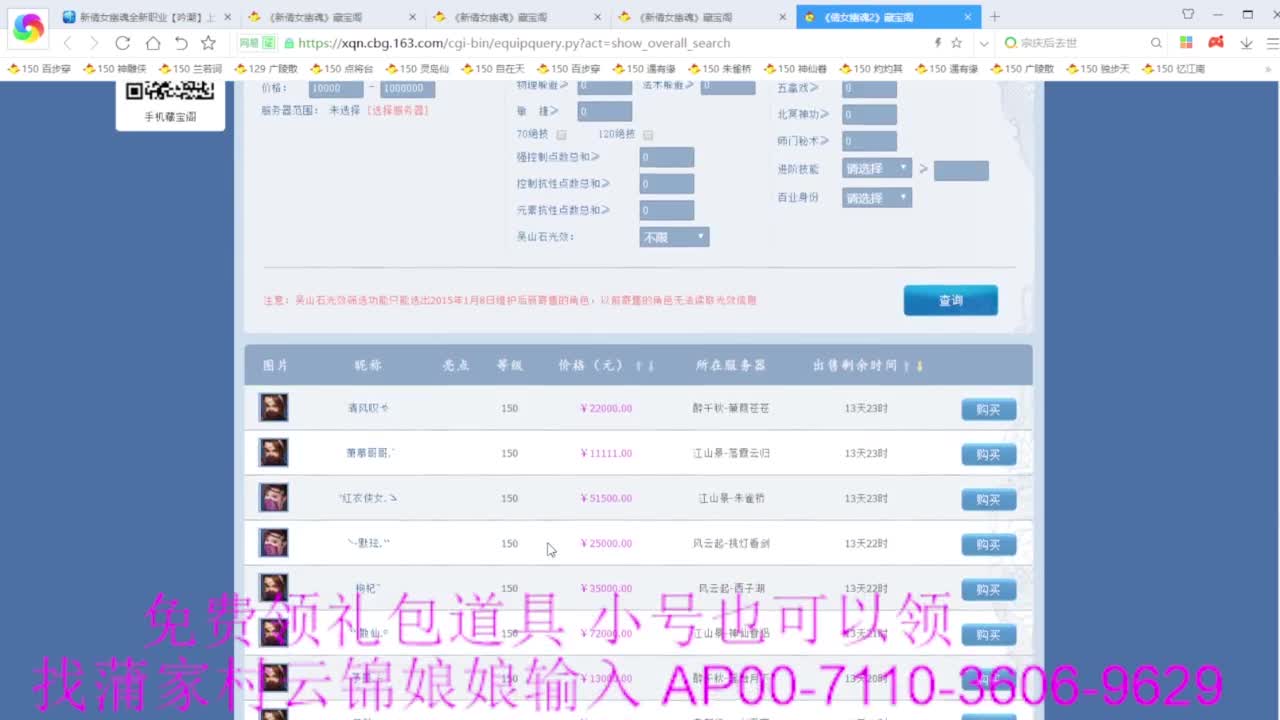Image resolution: width=1280 pixels, height=720 pixels.
Task: Click the undo-close-tab arrow icon
Action: [x=181, y=43]
